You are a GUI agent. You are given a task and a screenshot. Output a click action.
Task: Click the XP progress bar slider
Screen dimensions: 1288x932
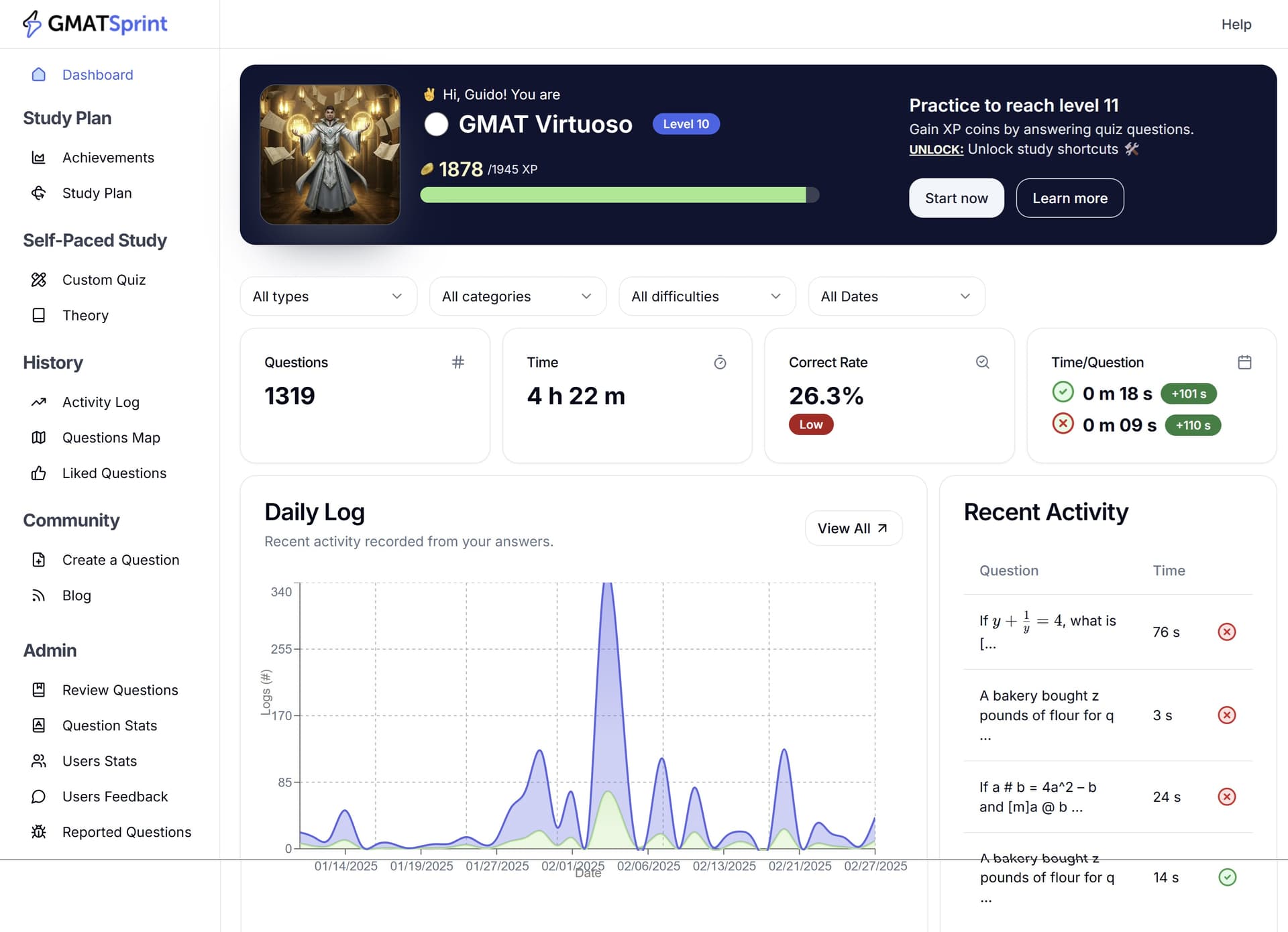pyautogui.click(x=811, y=194)
